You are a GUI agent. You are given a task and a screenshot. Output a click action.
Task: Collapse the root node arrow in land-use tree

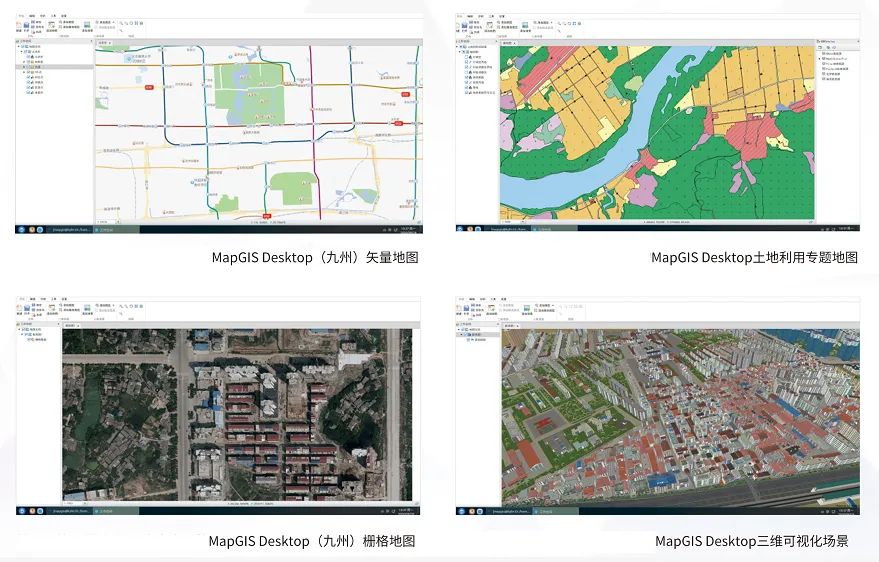click(457, 47)
